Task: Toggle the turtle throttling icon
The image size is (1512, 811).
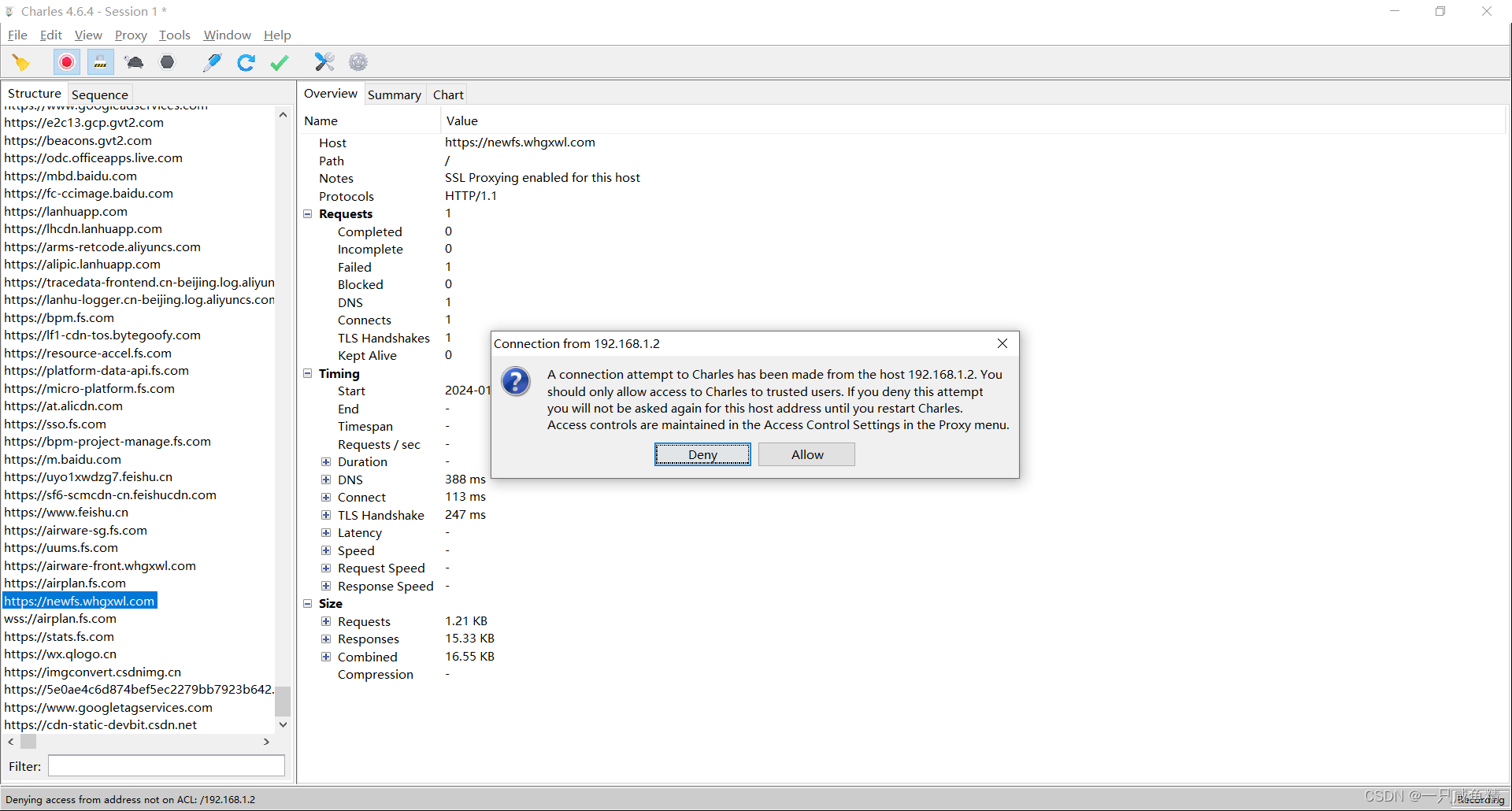Action: pyautogui.click(x=134, y=62)
